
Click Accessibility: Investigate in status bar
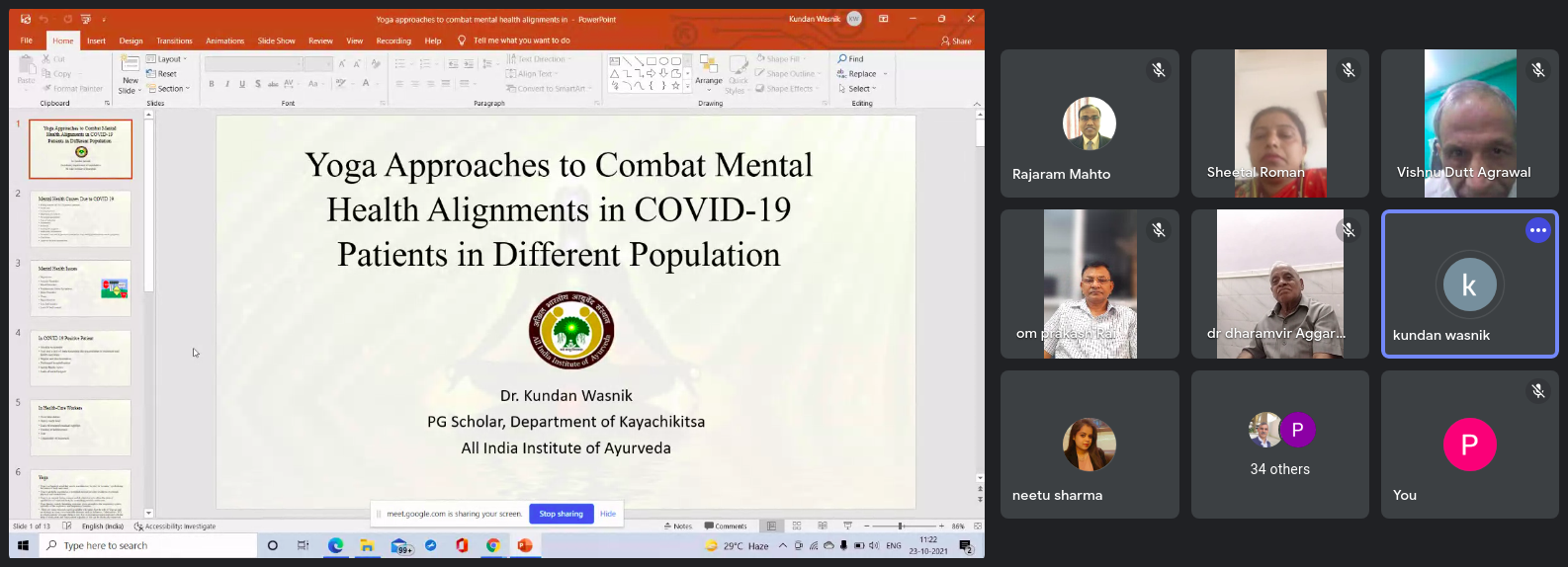175,526
